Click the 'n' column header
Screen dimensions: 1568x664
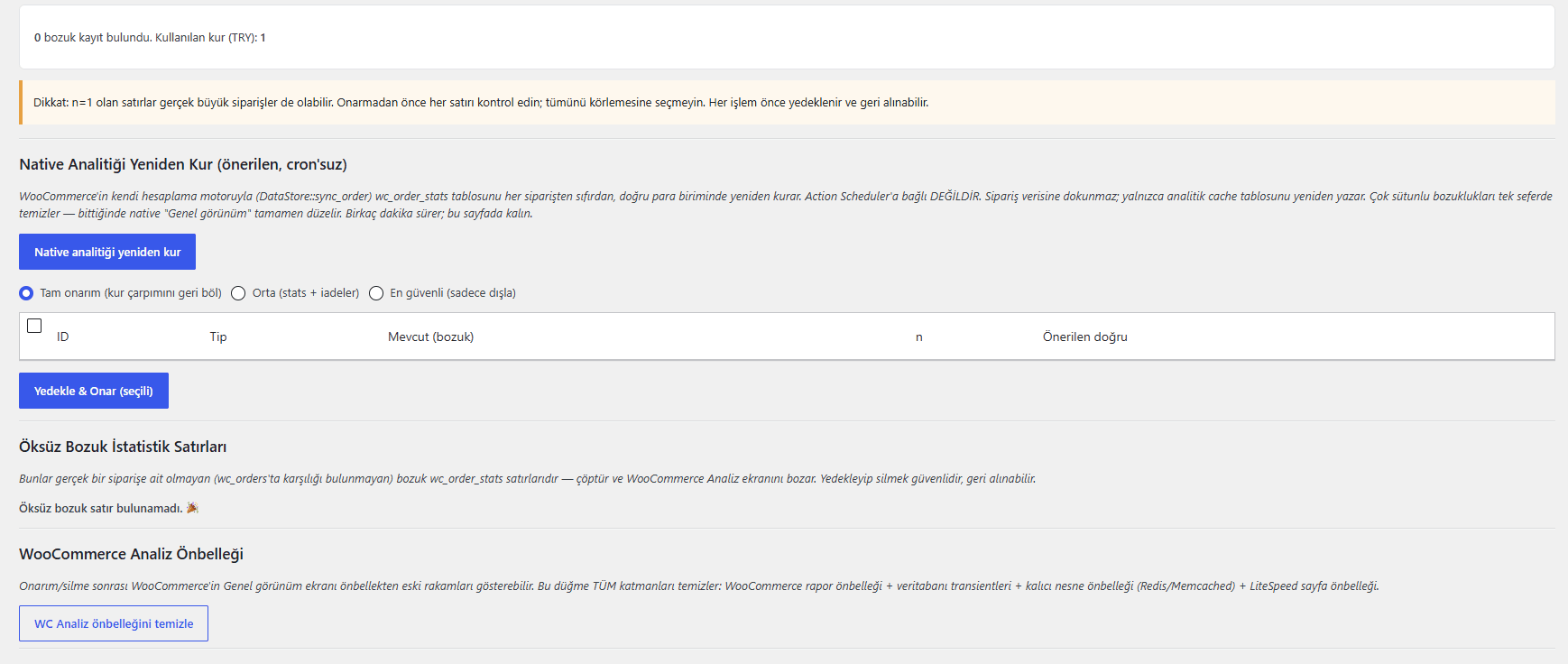click(x=919, y=337)
